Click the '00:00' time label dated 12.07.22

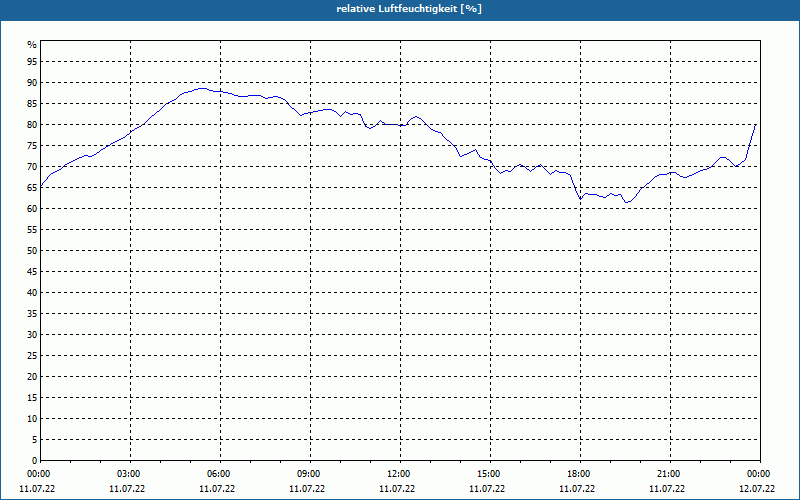pos(757,474)
